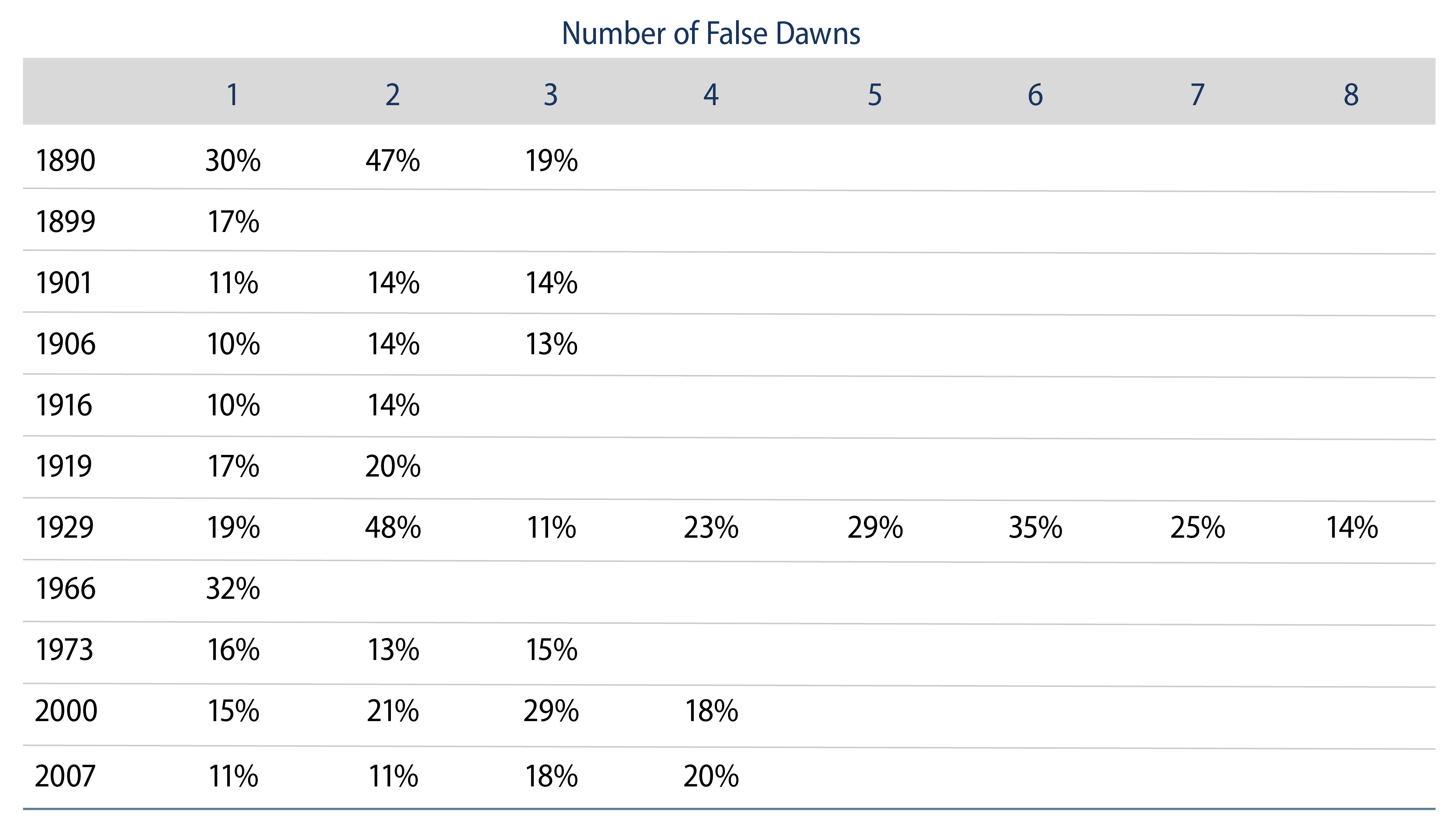
Task: Click the 1973 row label
Action: click(64, 650)
